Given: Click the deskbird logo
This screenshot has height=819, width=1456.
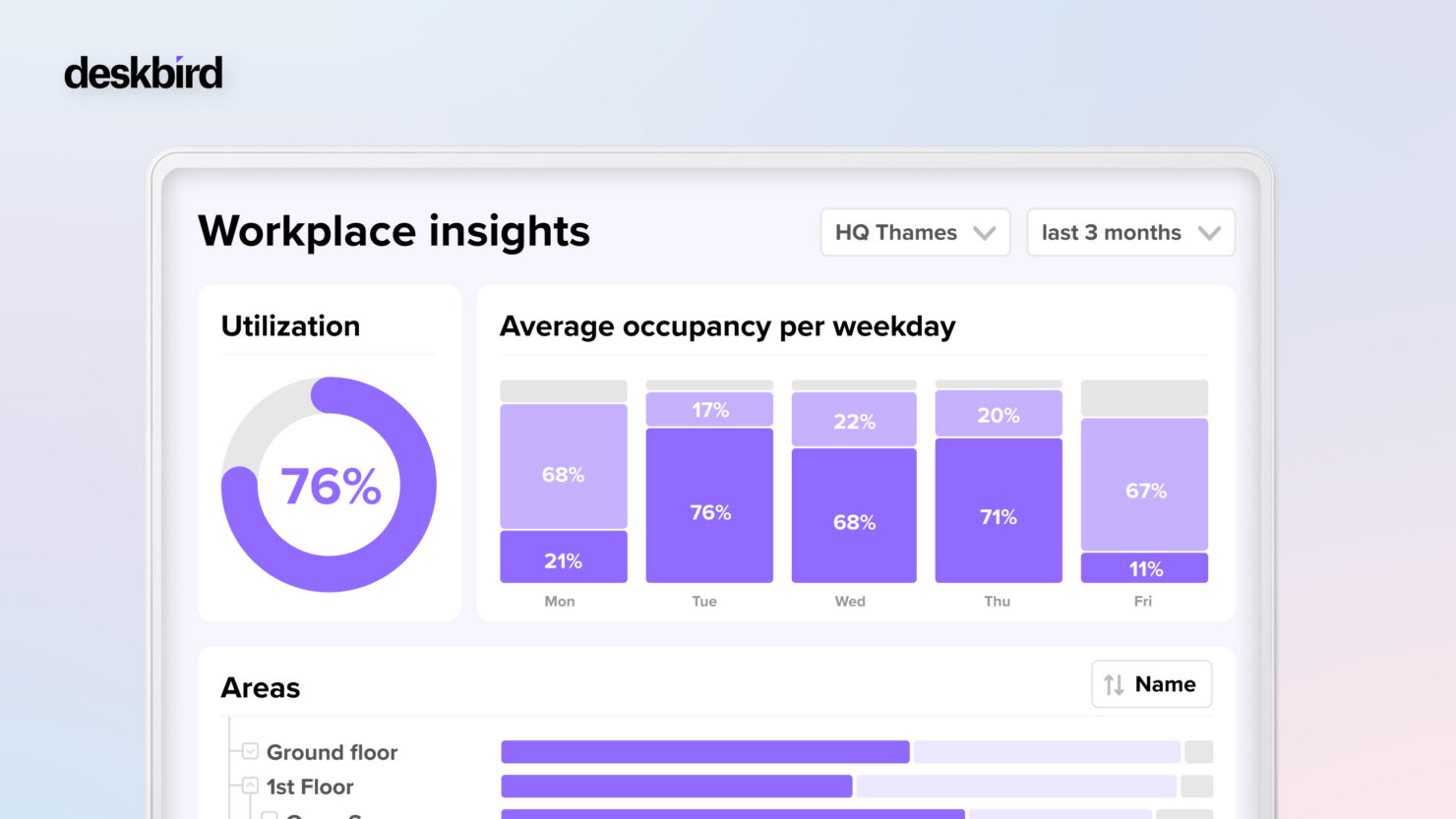Looking at the screenshot, I should [x=144, y=72].
